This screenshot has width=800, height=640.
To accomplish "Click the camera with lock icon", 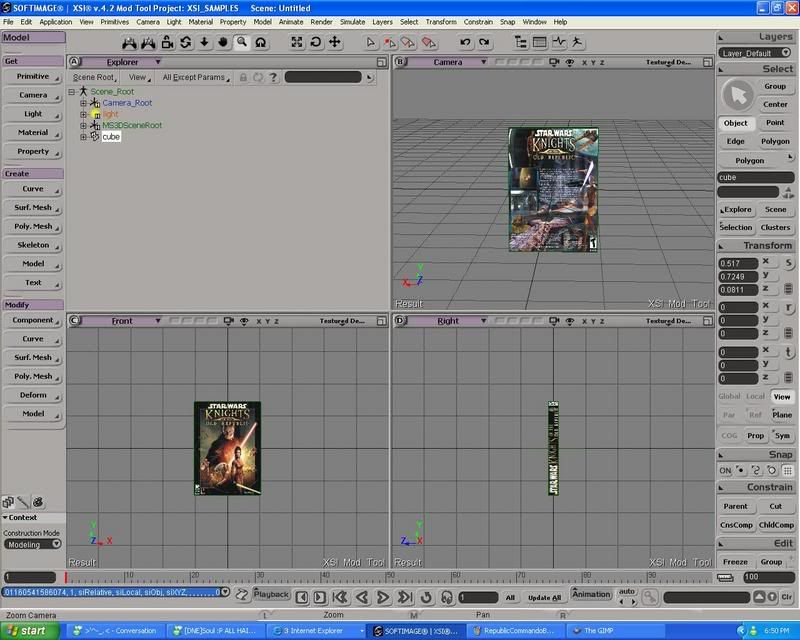I will [167, 42].
